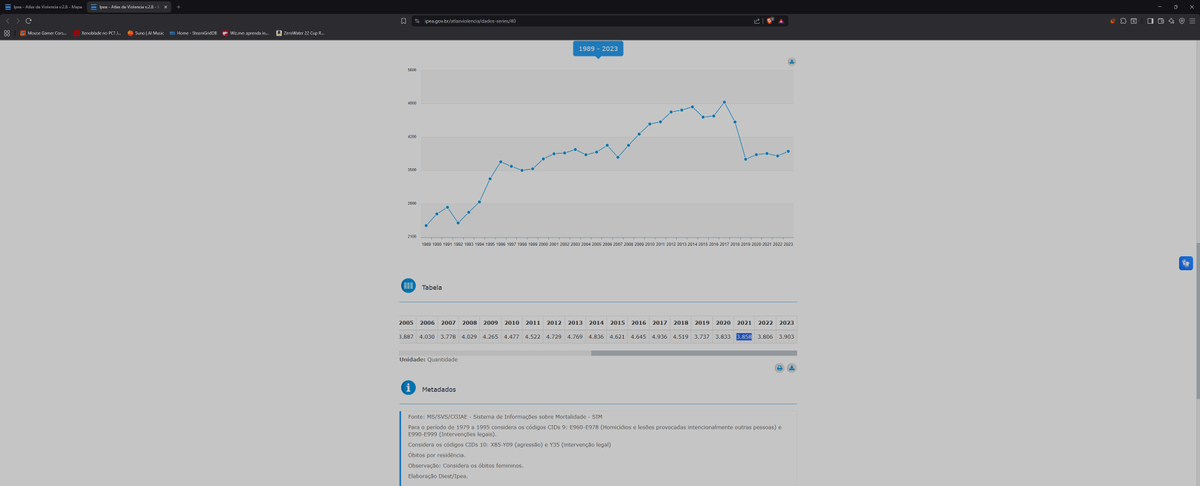
Task: Open 'Mouse Gamer Cors...' bookmark
Action: pos(43,33)
